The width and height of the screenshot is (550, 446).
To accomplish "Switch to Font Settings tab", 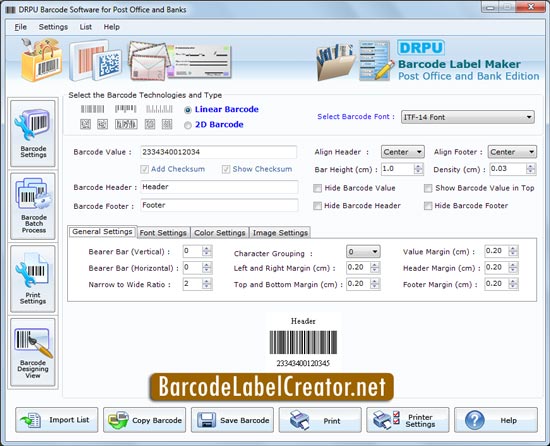I will click(163, 233).
